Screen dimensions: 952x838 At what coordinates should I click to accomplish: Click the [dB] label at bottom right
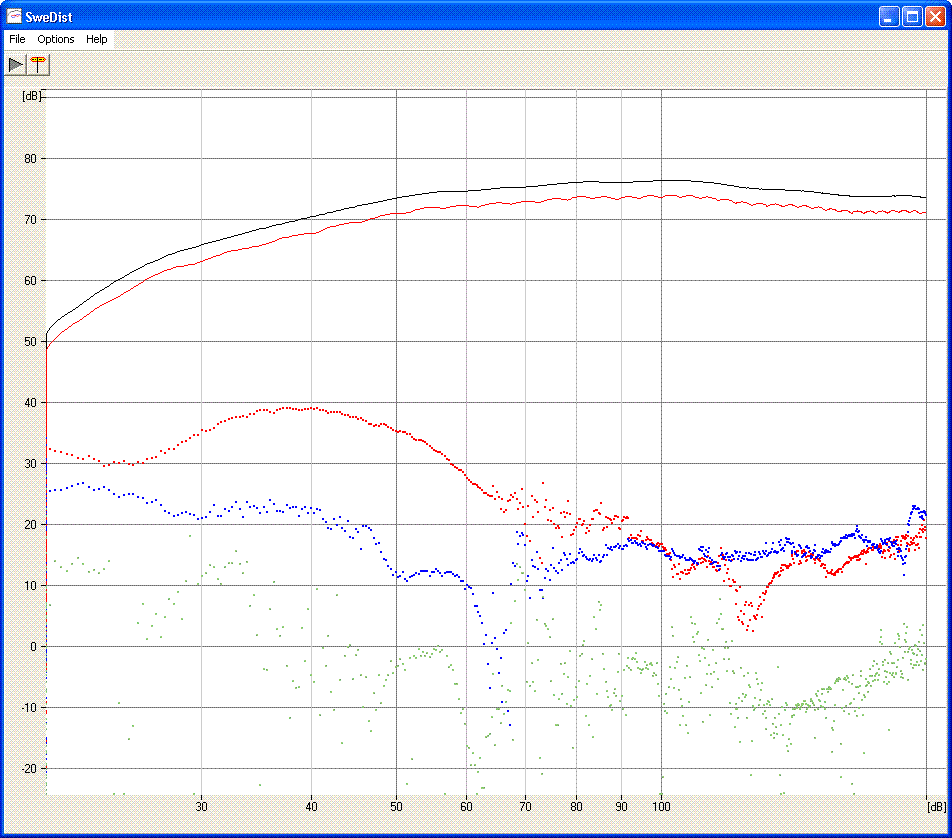[936, 806]
